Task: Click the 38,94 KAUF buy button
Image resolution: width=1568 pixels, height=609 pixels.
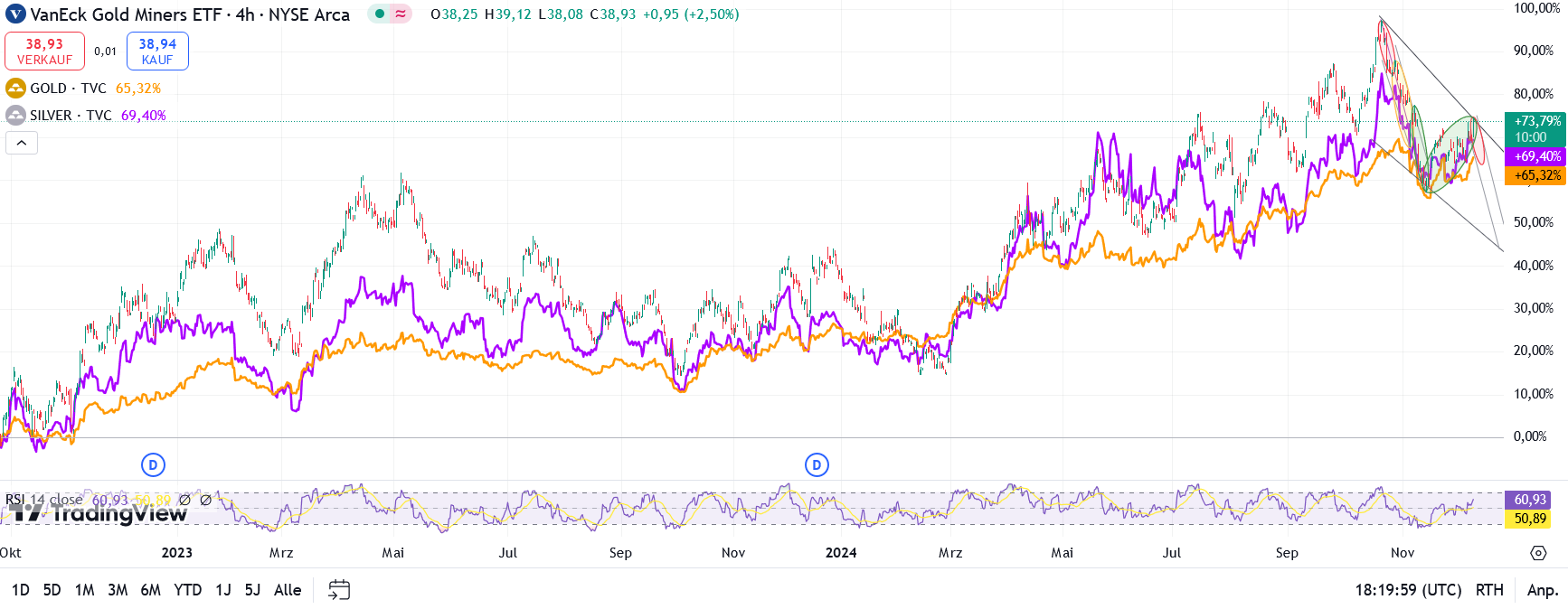Action: (157, 52)
